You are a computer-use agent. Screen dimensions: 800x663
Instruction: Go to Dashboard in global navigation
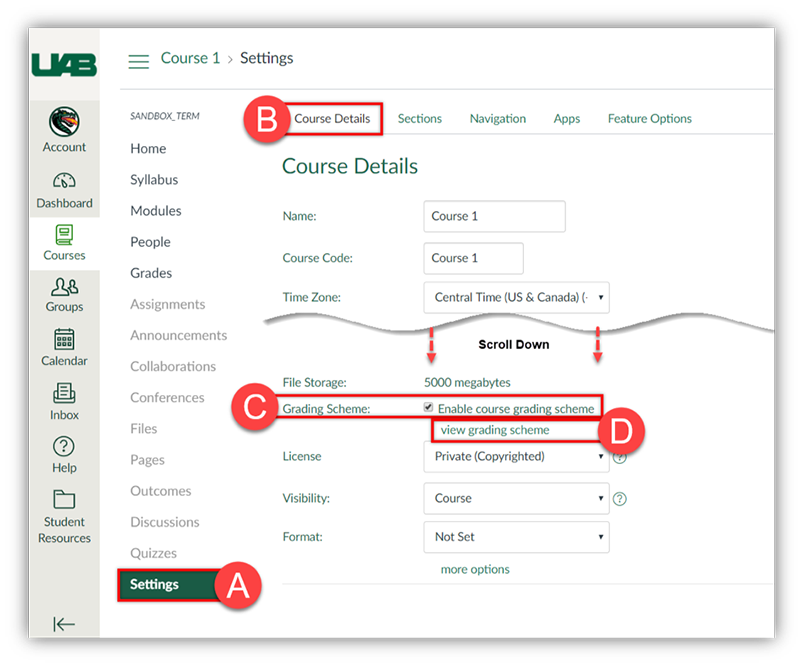(x=64, y=182)
